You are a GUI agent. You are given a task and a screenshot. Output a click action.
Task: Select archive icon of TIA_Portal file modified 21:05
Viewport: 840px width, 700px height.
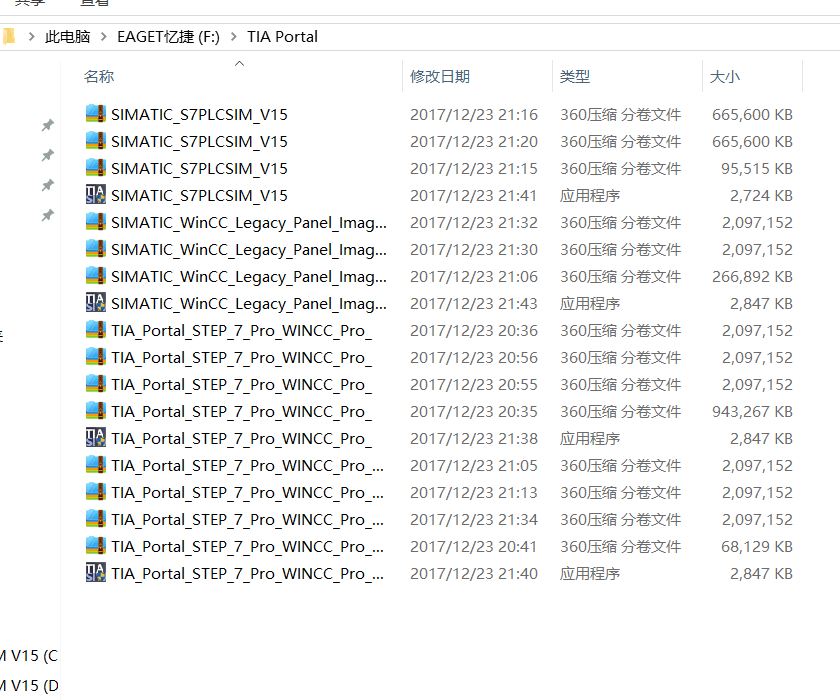[x=95, y=464]
